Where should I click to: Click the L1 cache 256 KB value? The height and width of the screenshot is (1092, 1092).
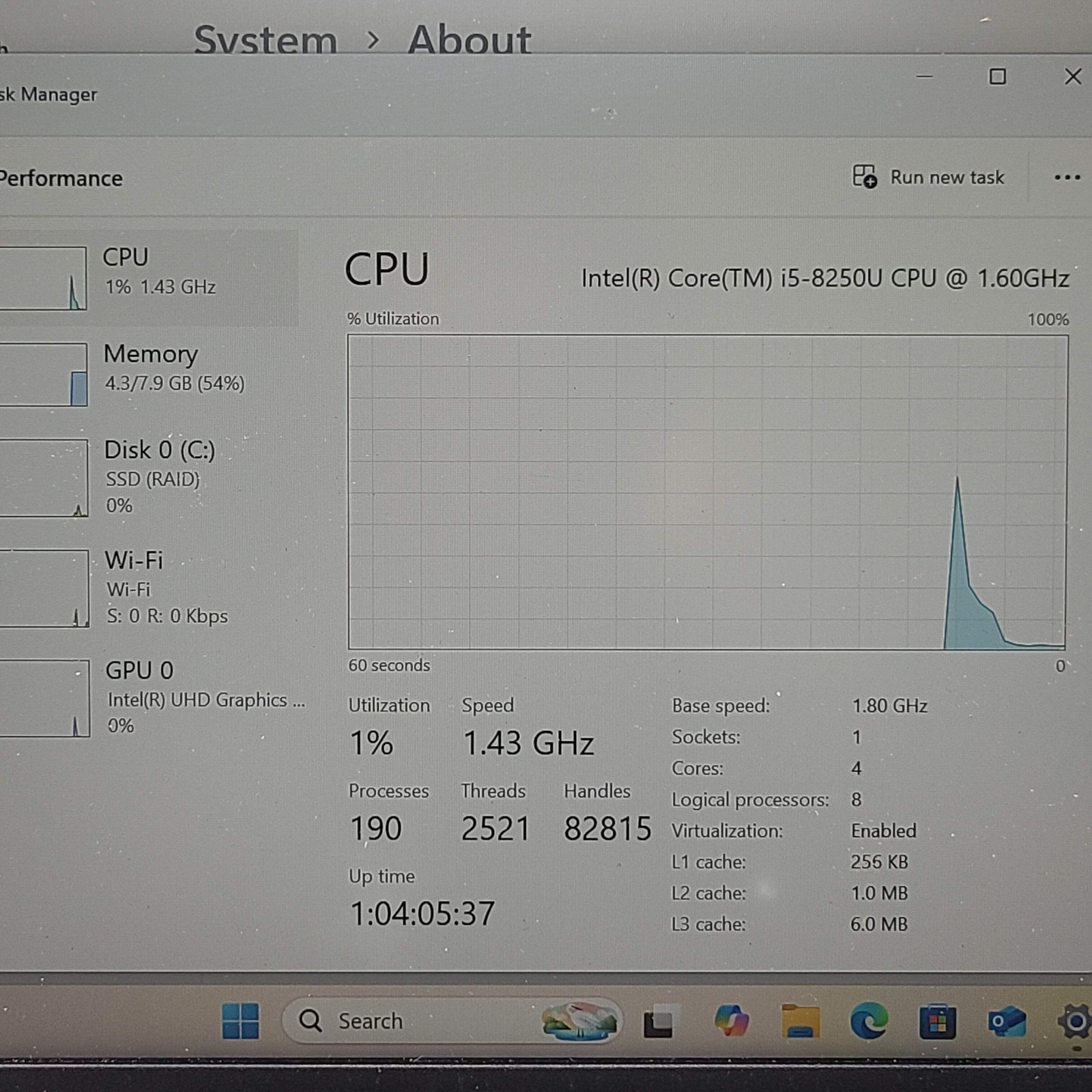coord(879,862)
